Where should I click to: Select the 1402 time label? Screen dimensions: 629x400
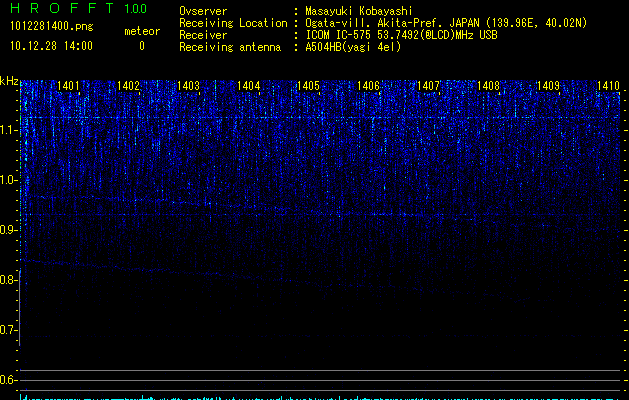tap(128, 86)
